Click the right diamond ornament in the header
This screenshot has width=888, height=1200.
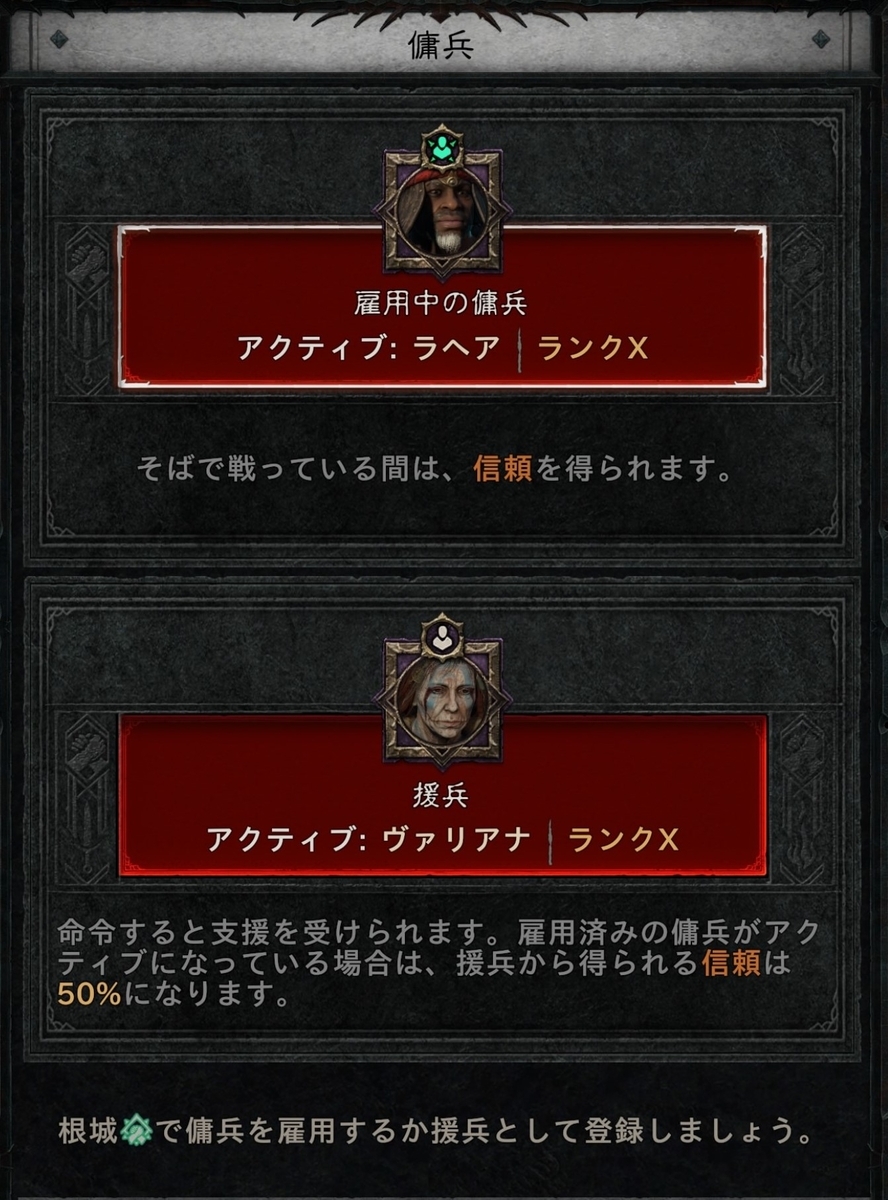pos(822,39)
